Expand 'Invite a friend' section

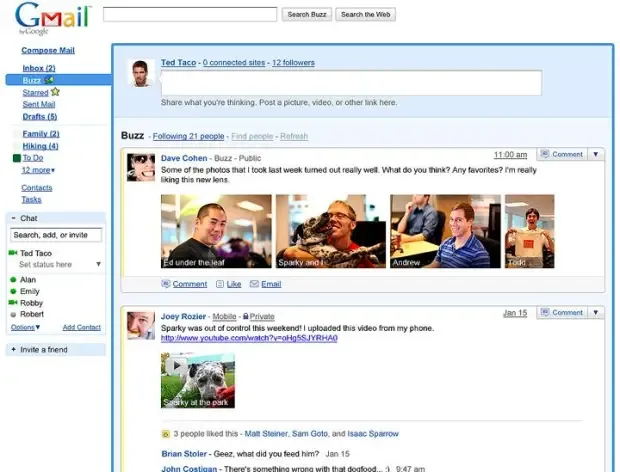[x=13, y=349]
